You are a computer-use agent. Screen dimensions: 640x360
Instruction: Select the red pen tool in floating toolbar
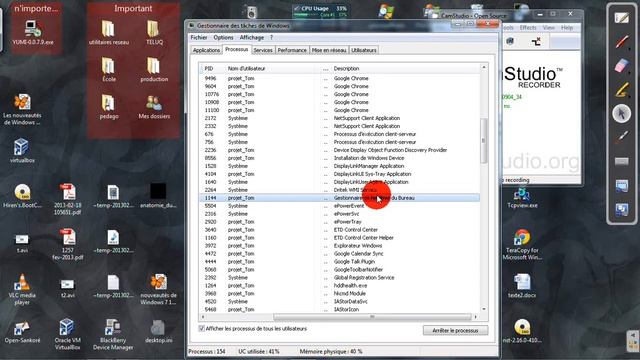(622, 41)
